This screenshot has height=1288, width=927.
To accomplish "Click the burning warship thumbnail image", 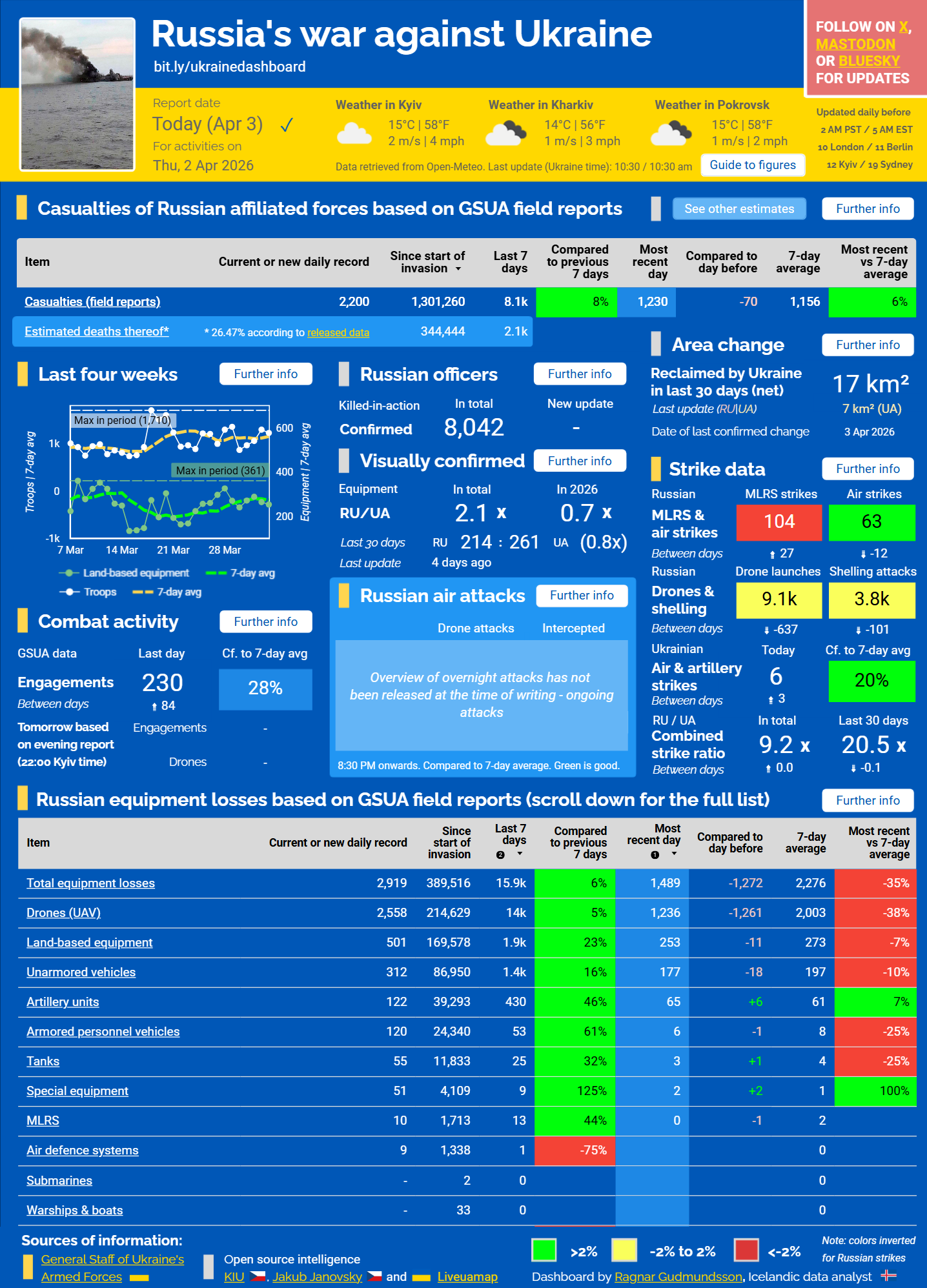I will [77, 94].
